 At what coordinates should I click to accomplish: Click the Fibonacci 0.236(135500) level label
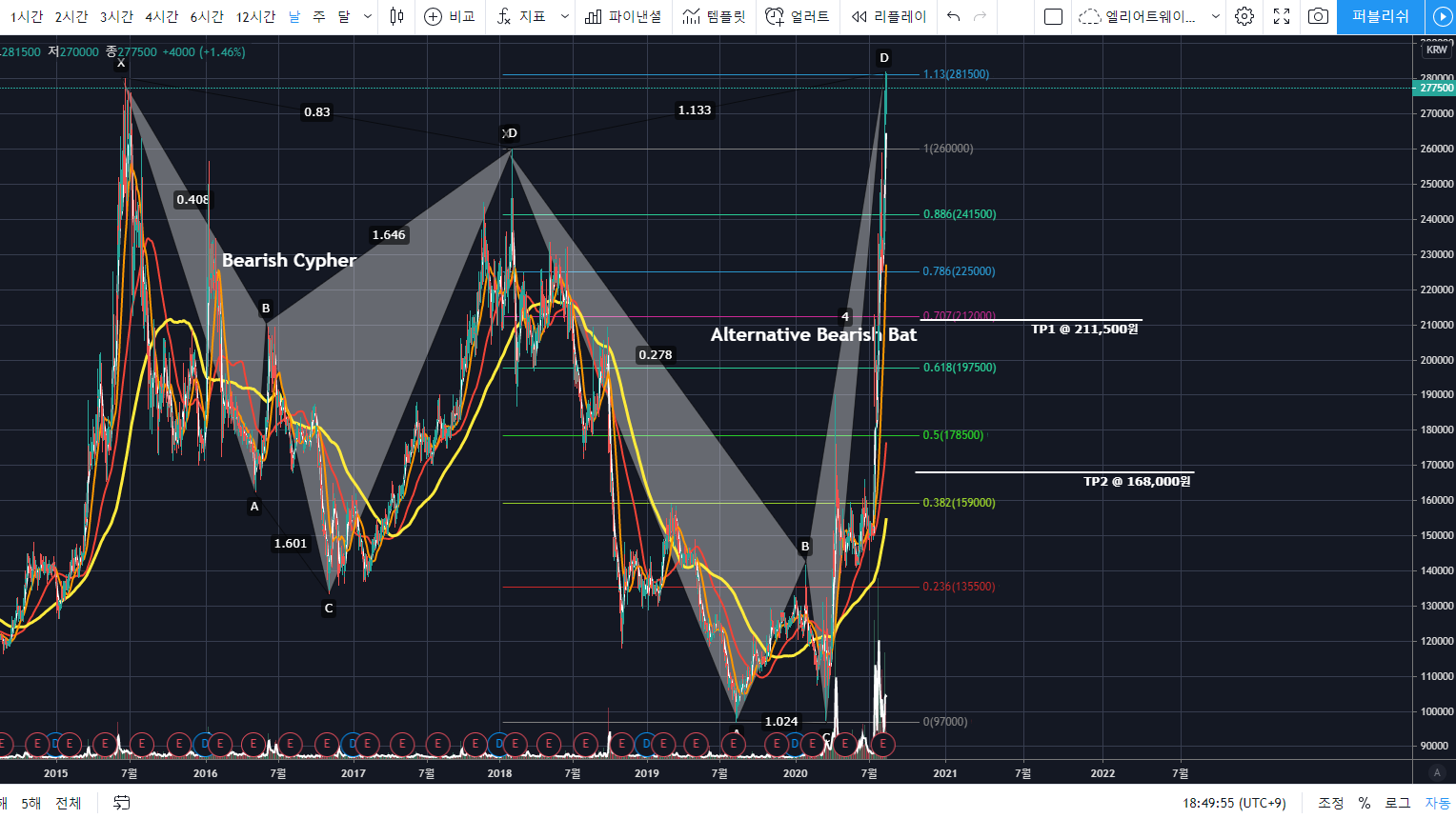click(959, 587)
